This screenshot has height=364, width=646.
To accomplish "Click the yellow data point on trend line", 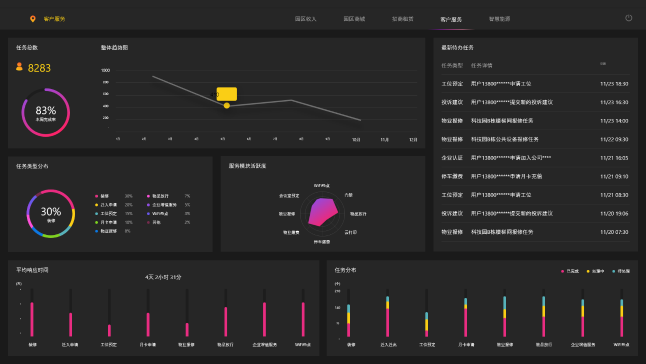I will (227, 106).
